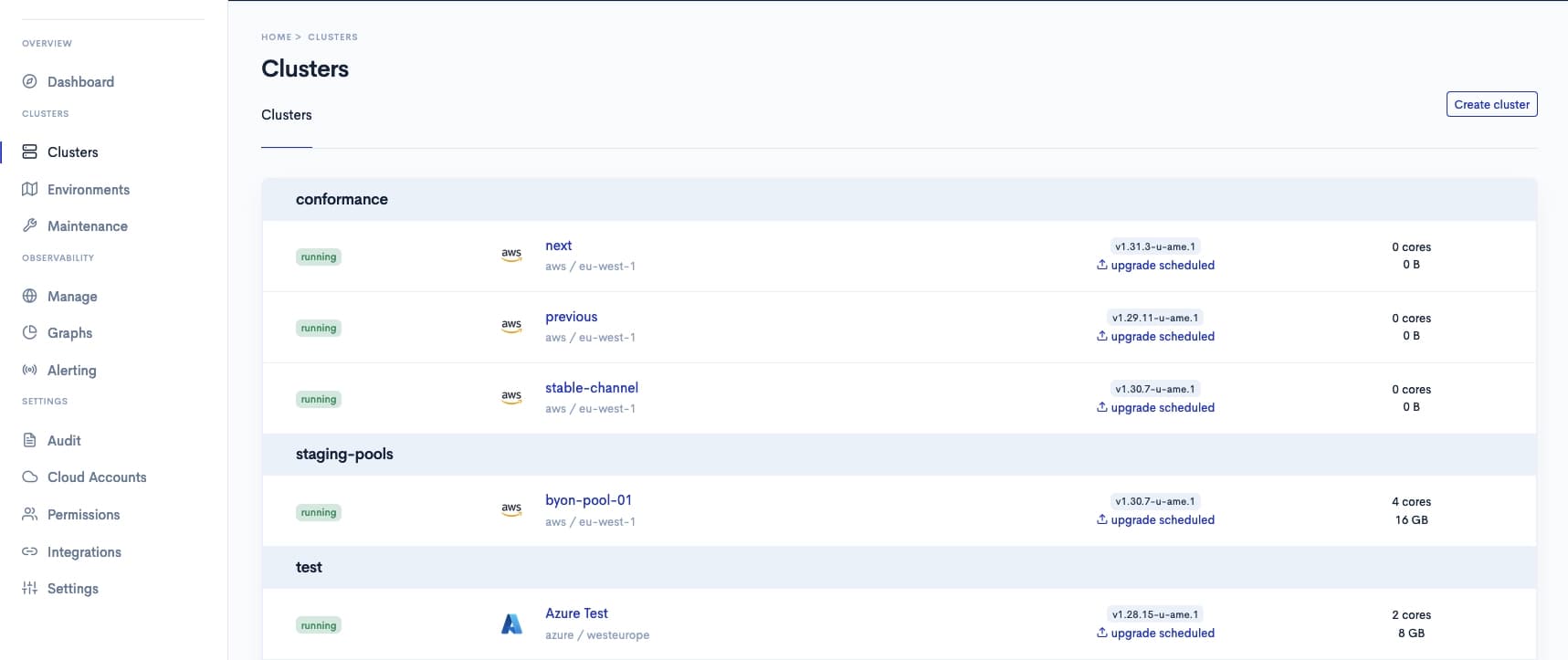Click the Create cluster button

pos(1491,104)
